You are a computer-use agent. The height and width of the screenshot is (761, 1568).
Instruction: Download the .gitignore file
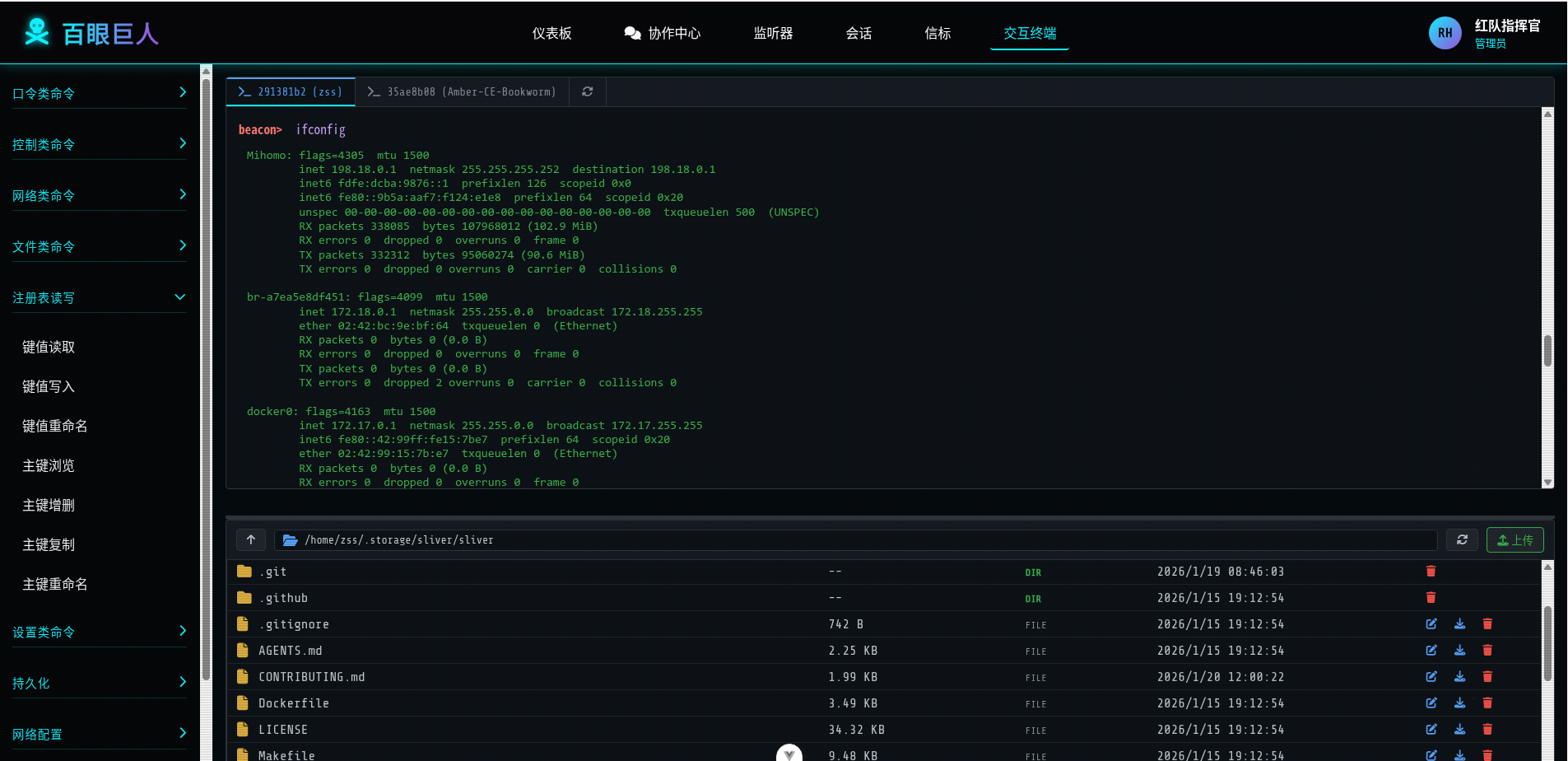coord(1459,624)
